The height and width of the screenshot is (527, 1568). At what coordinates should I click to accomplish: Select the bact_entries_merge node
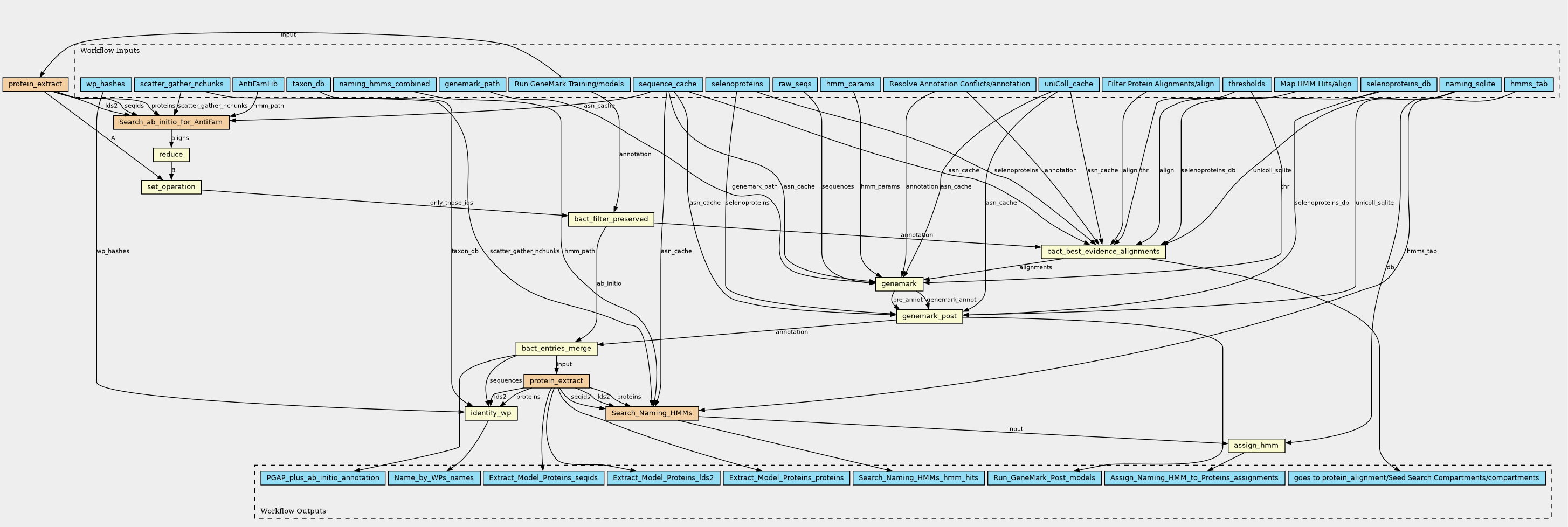tap(556, 349)
